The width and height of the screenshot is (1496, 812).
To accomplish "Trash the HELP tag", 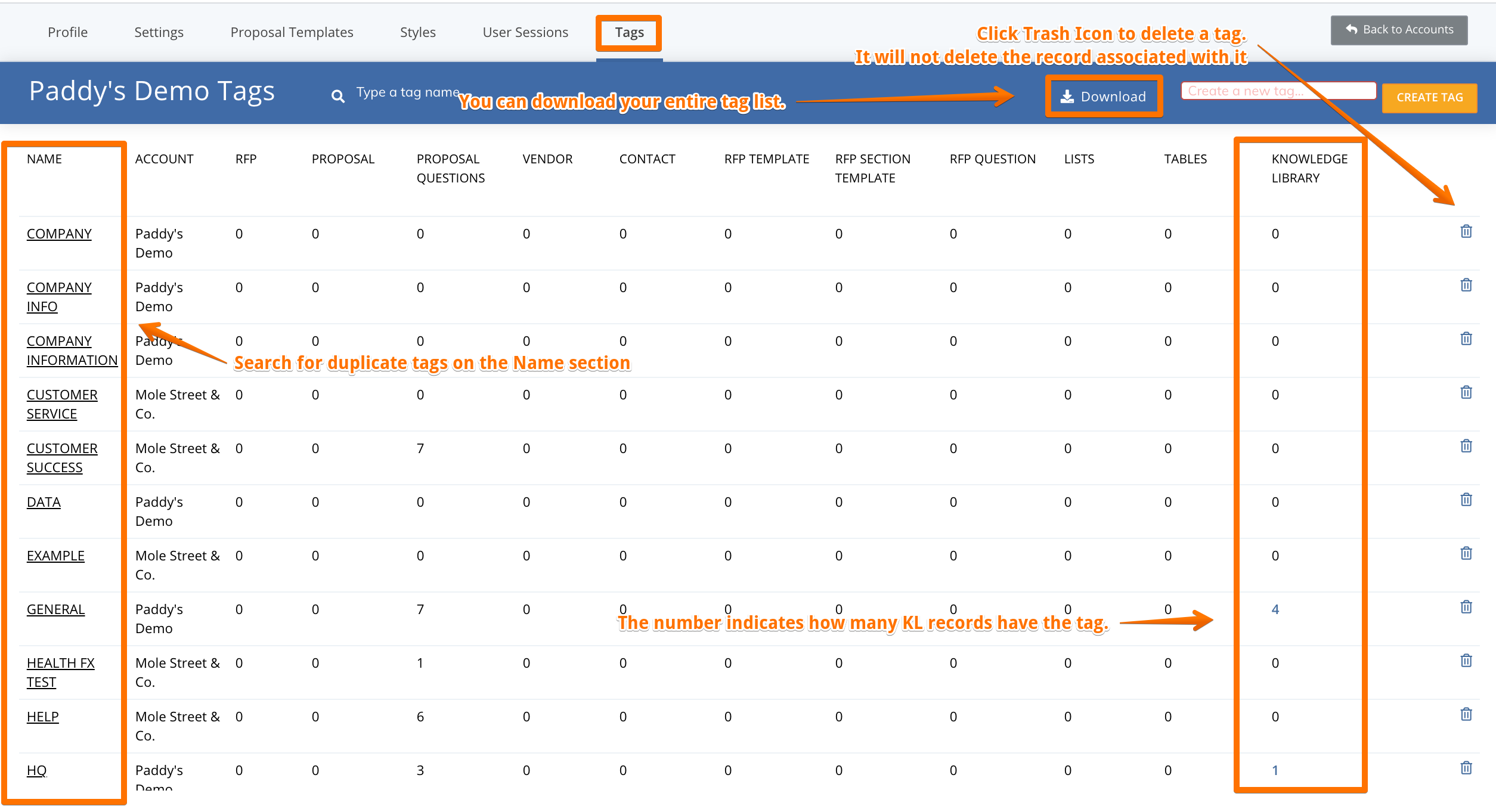I will [x=1466, y=714].
